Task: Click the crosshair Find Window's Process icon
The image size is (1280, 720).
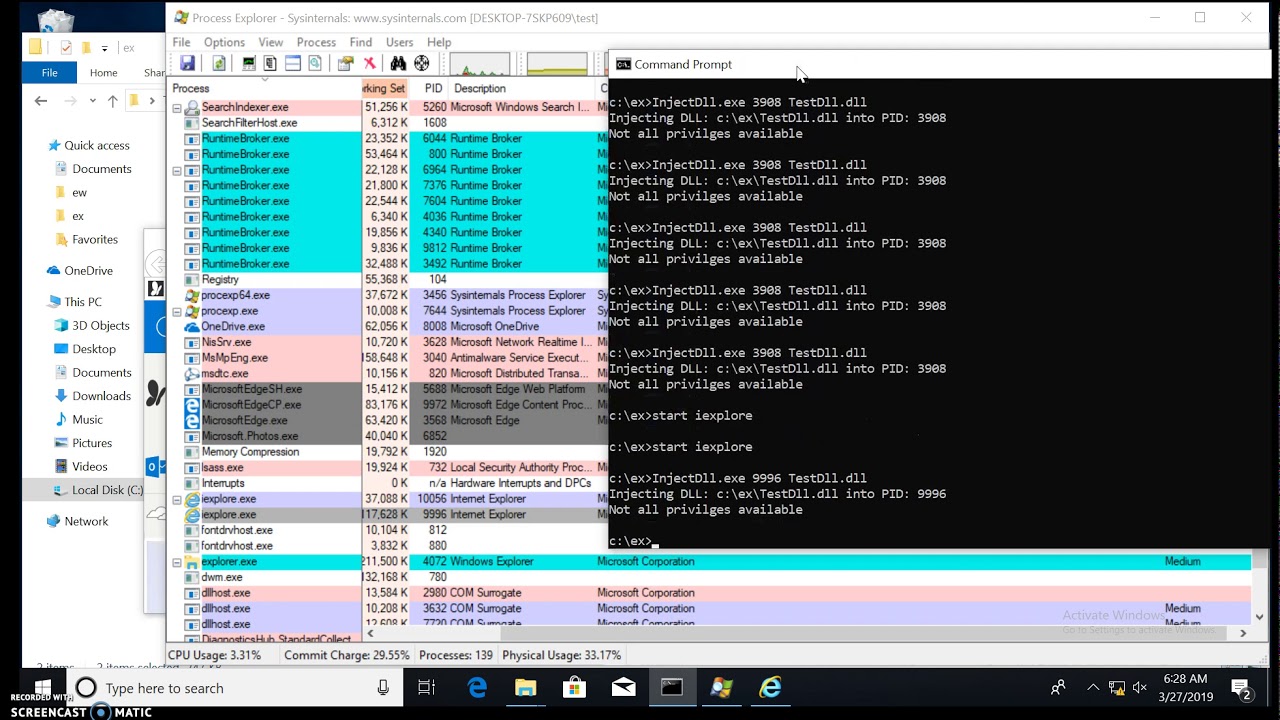Action: pyautogui.click(x=422, y=64)
